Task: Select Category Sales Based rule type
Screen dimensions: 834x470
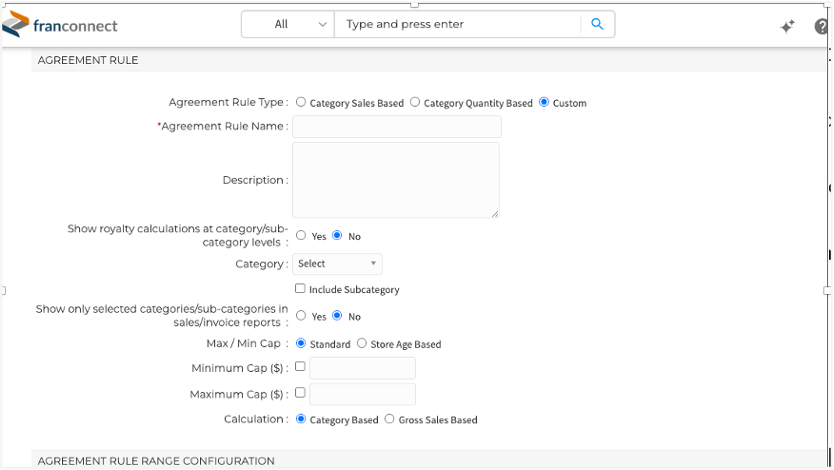Action: click(x=301, y=102)
